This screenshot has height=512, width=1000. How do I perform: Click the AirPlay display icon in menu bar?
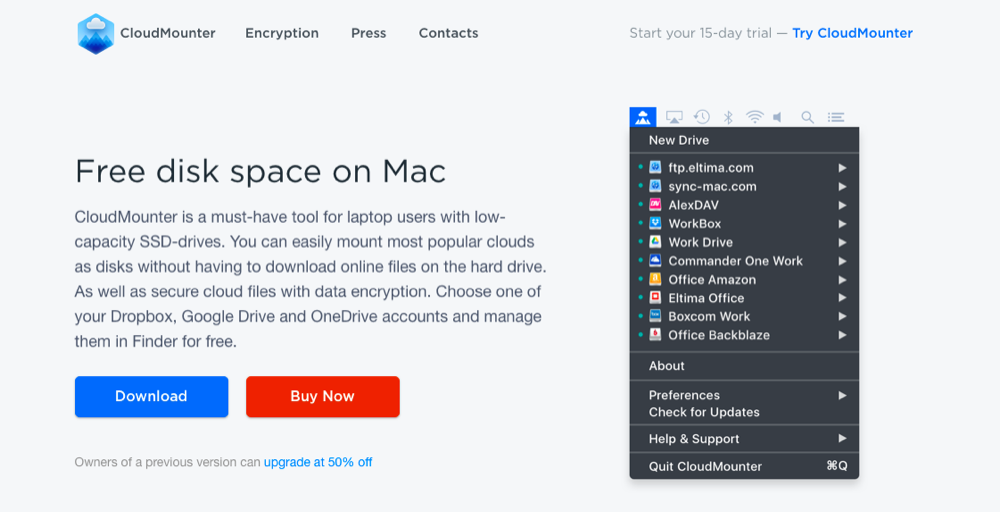click(674, 117)
